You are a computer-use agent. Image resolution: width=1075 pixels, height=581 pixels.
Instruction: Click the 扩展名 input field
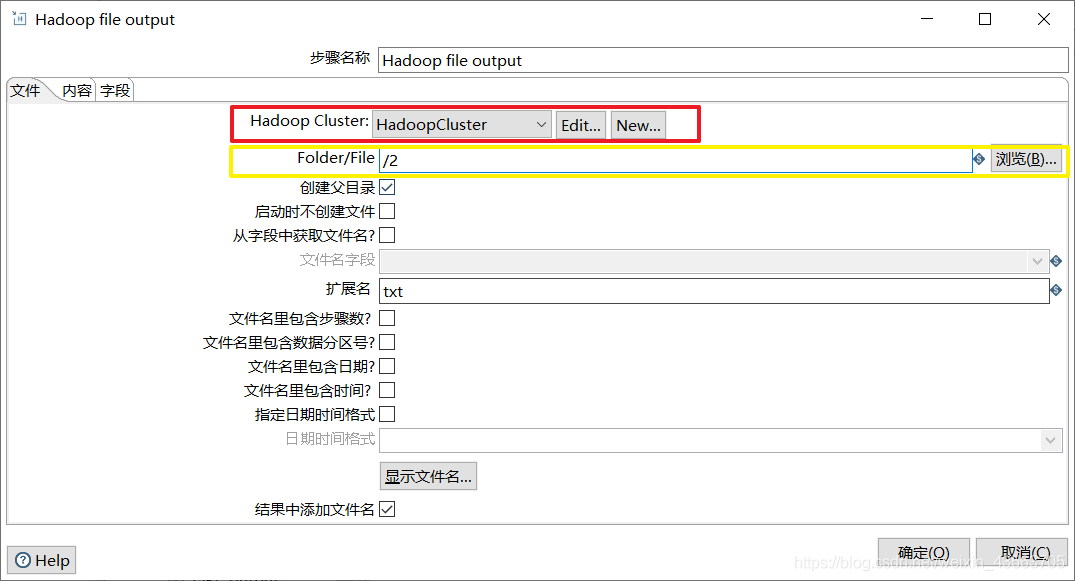point(714,291)
